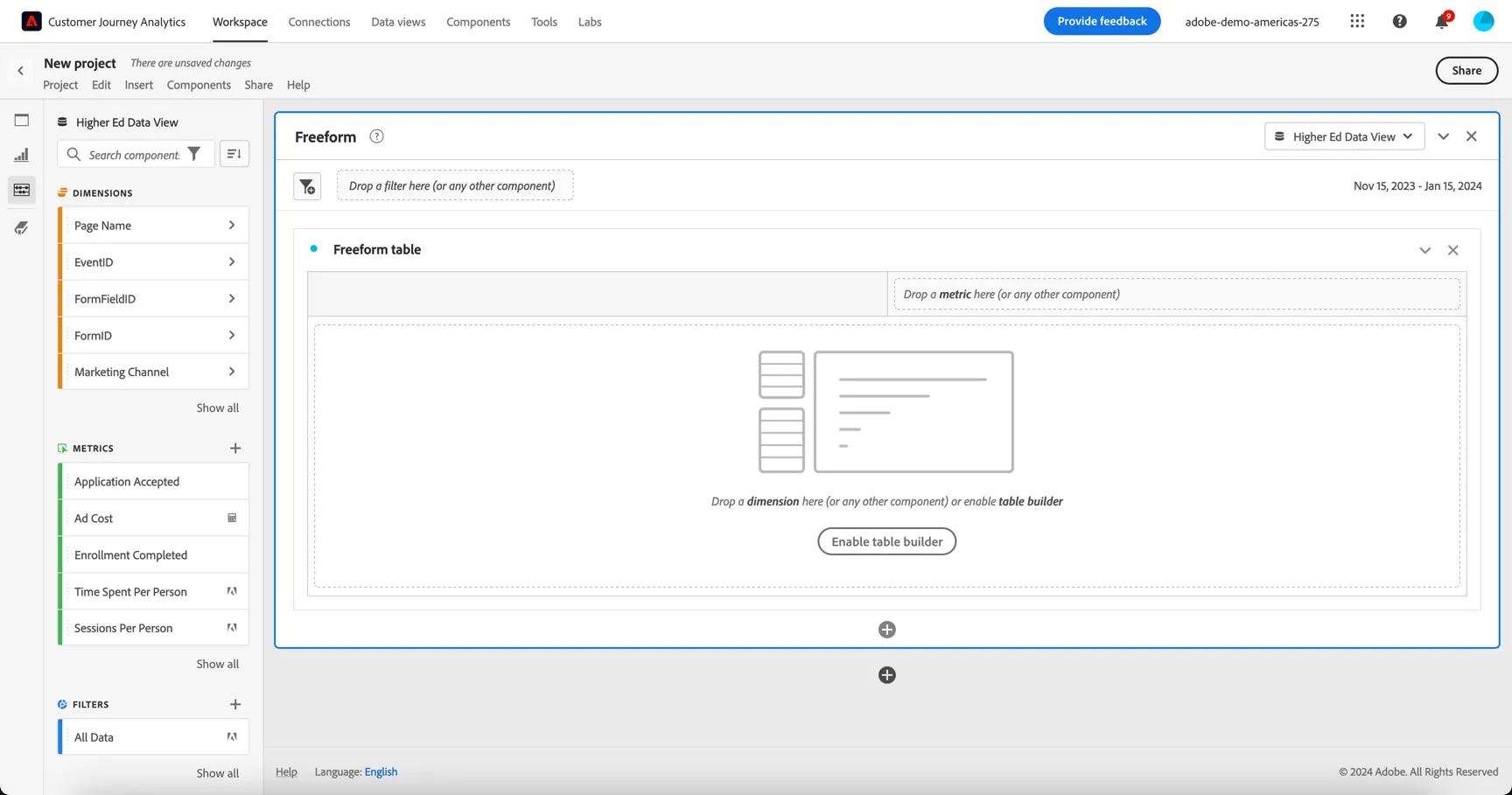The image size is (1512, 795).
Task: Open the help question mark icon
Action: [1400, 21]
